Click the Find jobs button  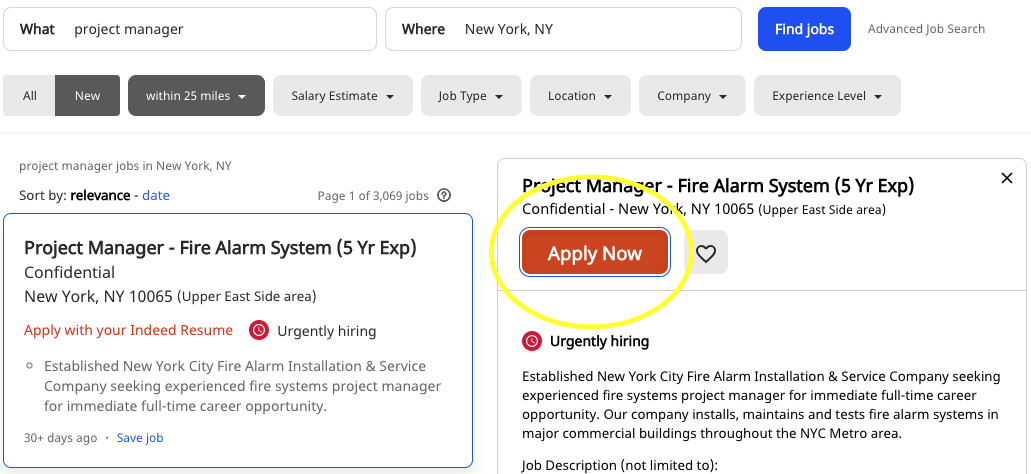click(x=804, y=29)
